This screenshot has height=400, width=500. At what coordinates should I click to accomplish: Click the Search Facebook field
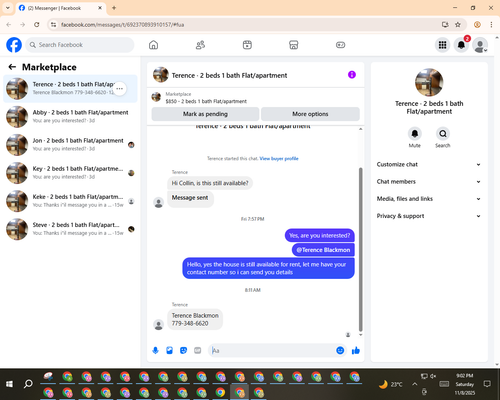[x=80, y=45]
